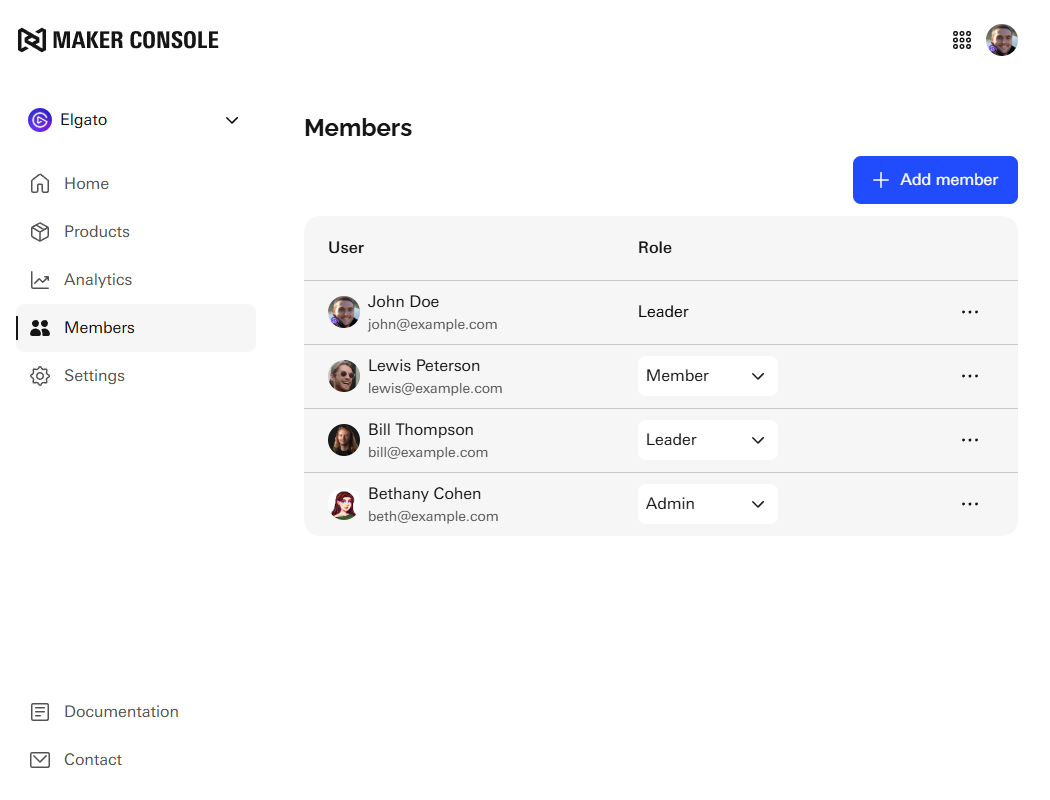Click the Settings gear icon

pyautogui.click(x=40, y=376)
